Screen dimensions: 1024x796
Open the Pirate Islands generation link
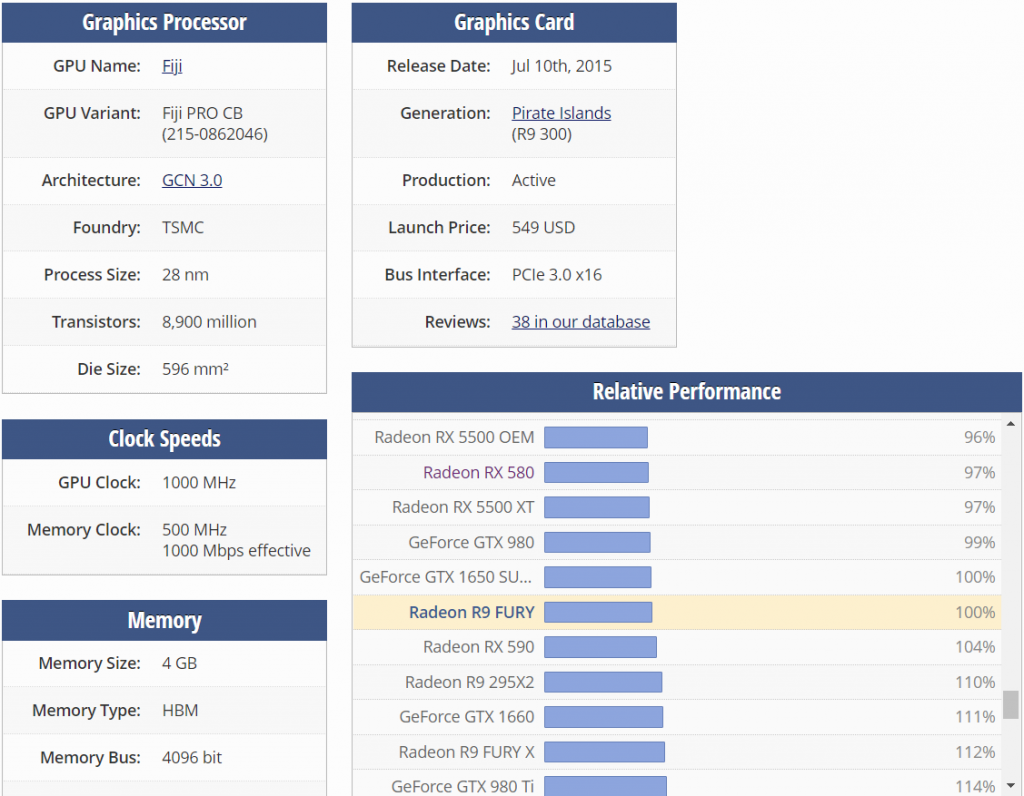(x=561, y=114)
